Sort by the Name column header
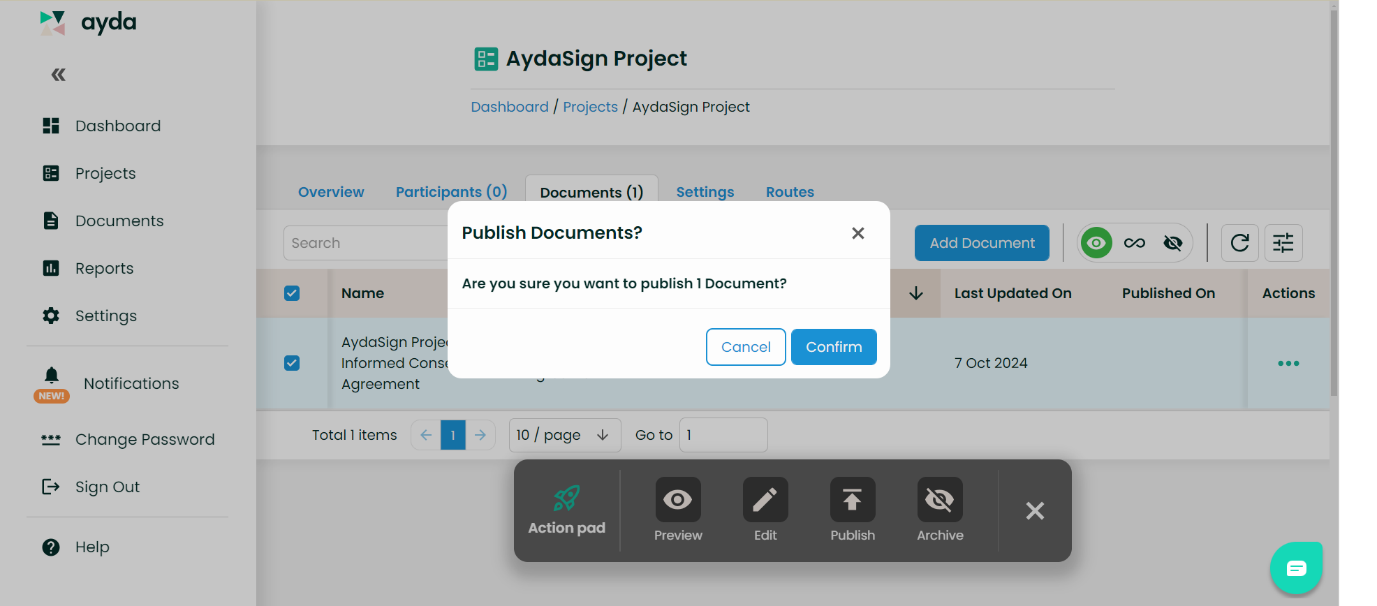The height and width of the screenshot is (606, 1377). click(x=363, y=293)
